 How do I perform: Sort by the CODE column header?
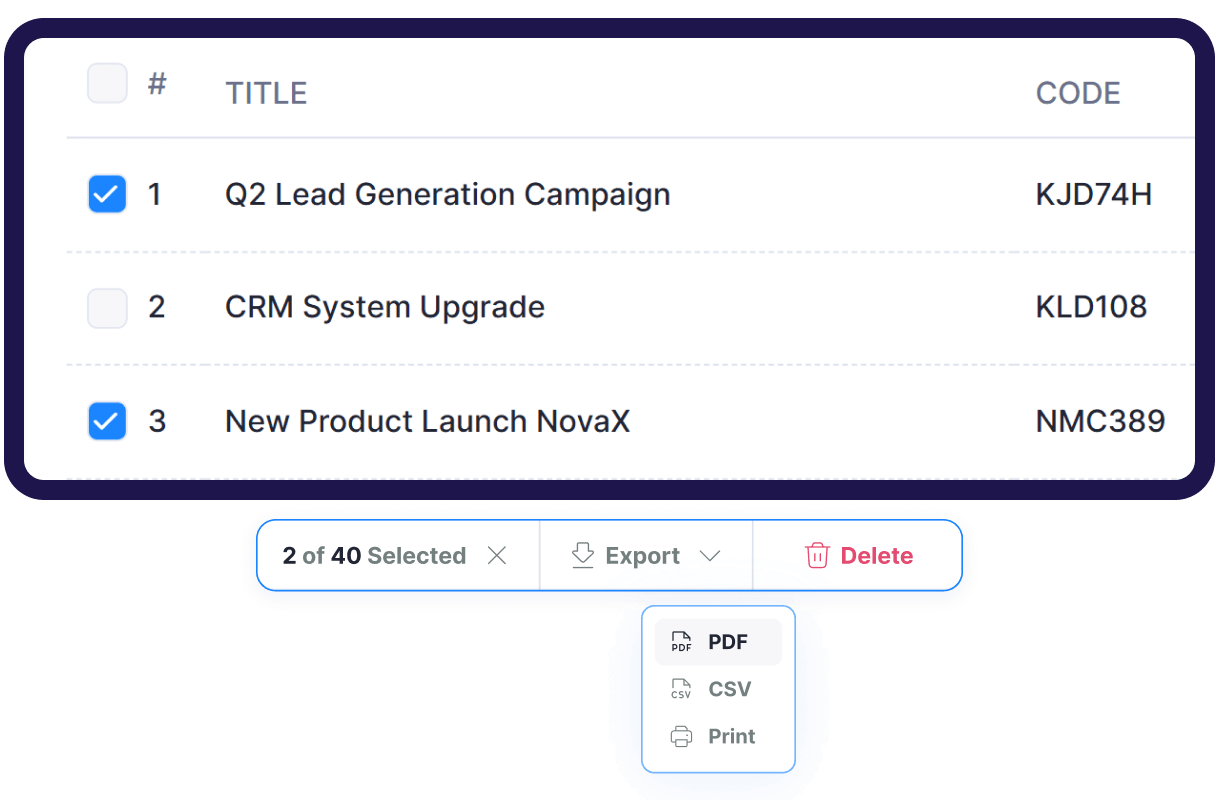click(1078, 93)
